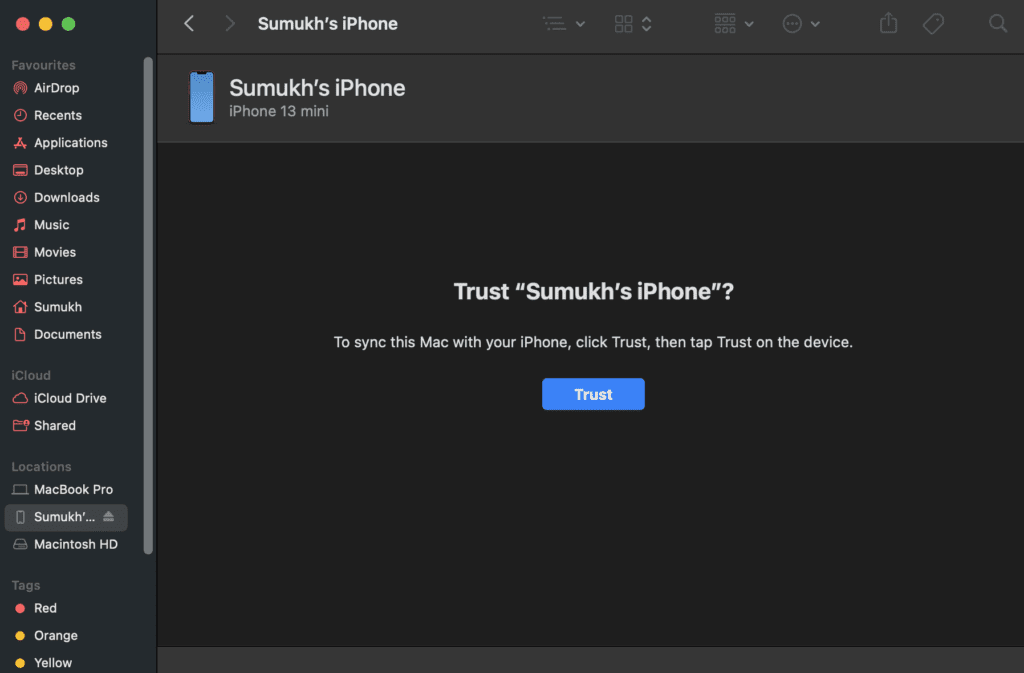Screen dimensions: 1024x673
Task: Eject Sumukh's iPhone from sidebar
Action: tap(108, 516)
